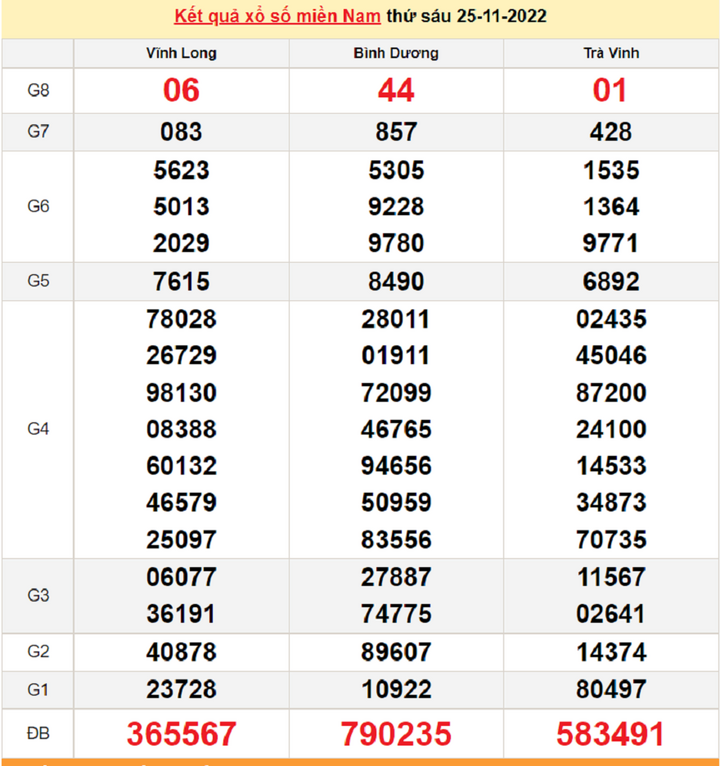Select the Bình Dương column header
This screenshot has height=766, width=720.
coord(396,53)
